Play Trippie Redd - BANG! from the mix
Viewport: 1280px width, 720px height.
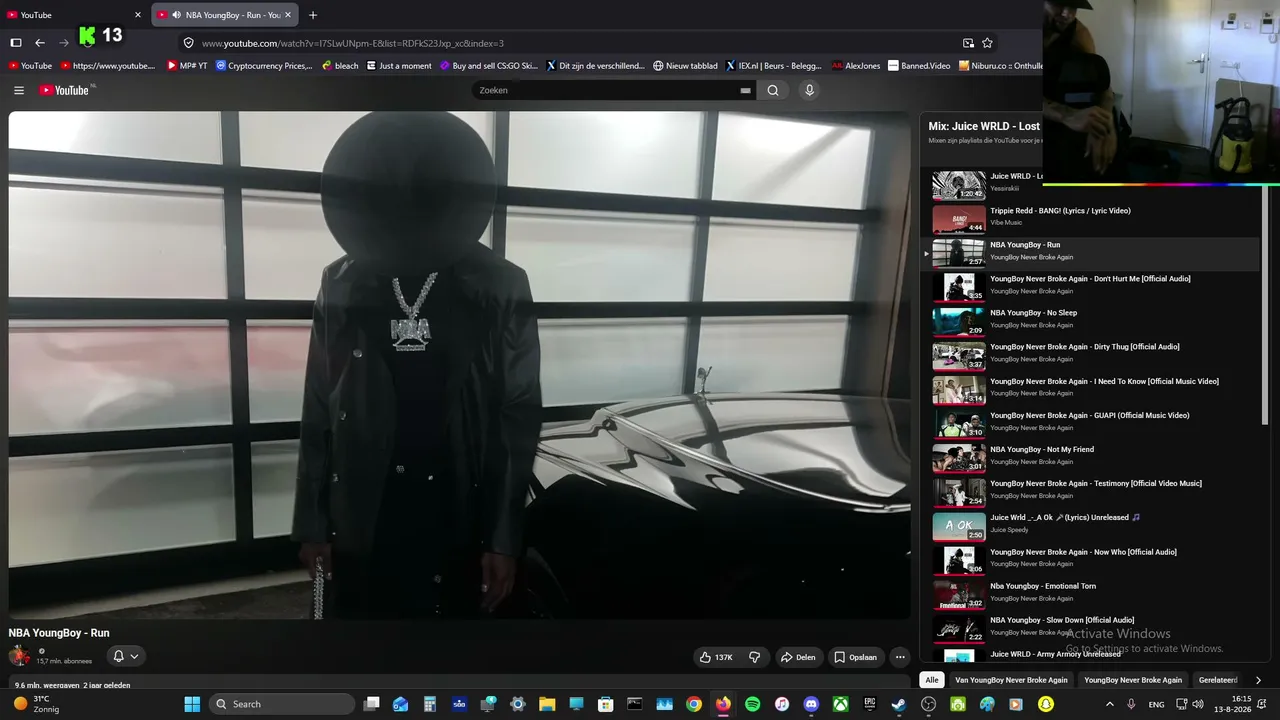click(1060, 211)
